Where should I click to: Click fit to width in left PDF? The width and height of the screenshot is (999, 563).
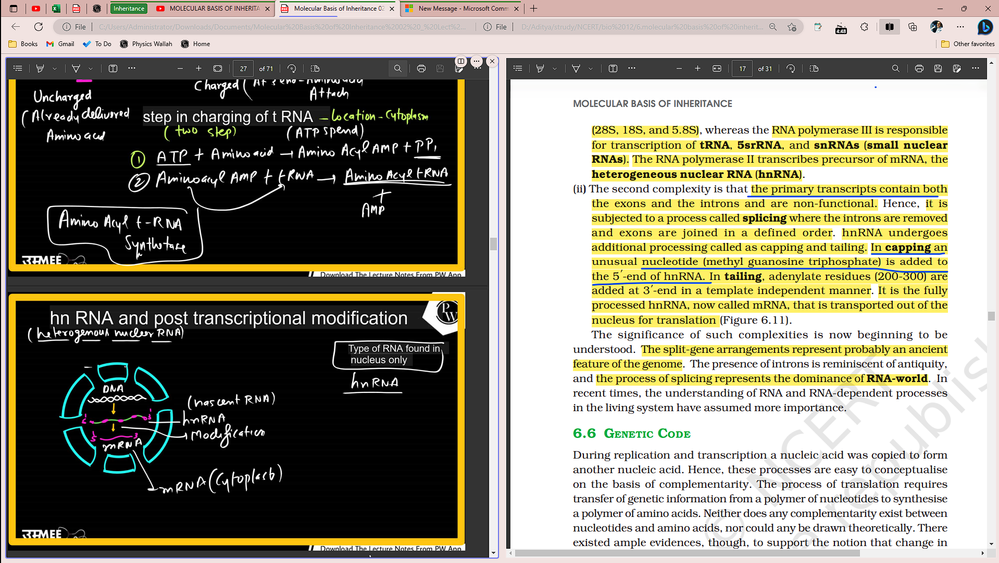218,68
